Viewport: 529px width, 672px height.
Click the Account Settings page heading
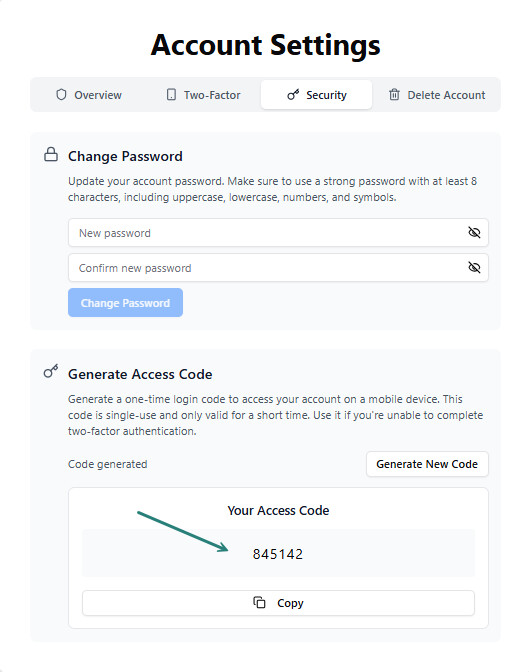[265, 45]
